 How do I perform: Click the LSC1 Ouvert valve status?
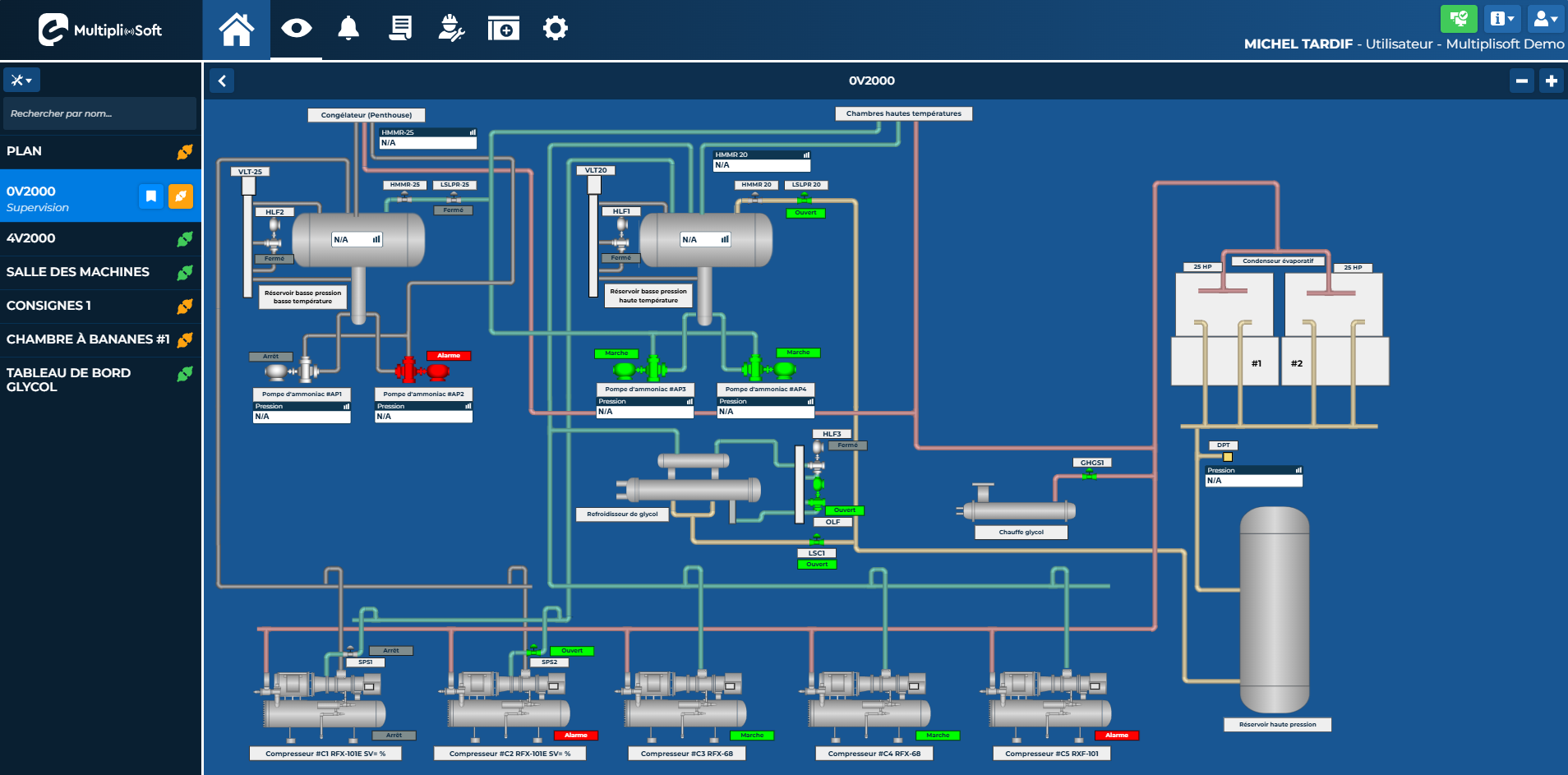tap(817, 565)
